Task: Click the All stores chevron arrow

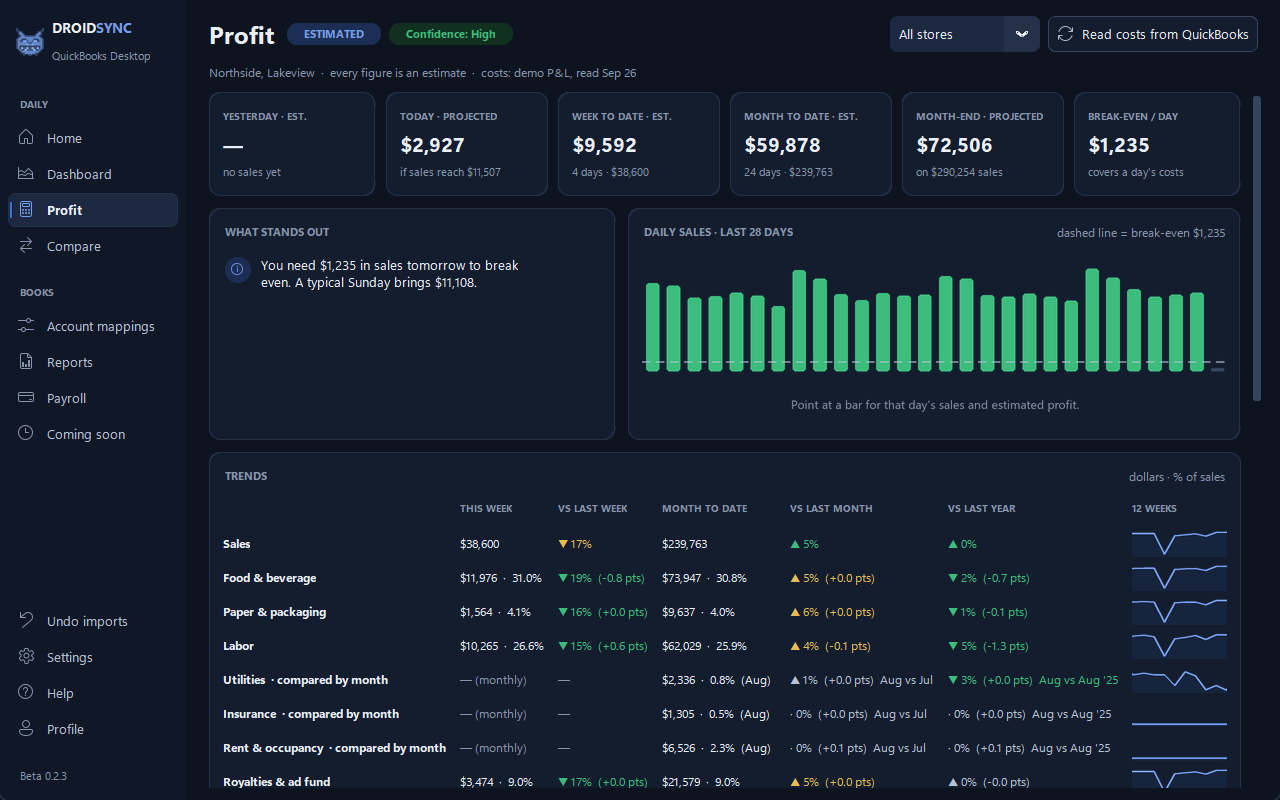Action: [x=1021, y=34]
